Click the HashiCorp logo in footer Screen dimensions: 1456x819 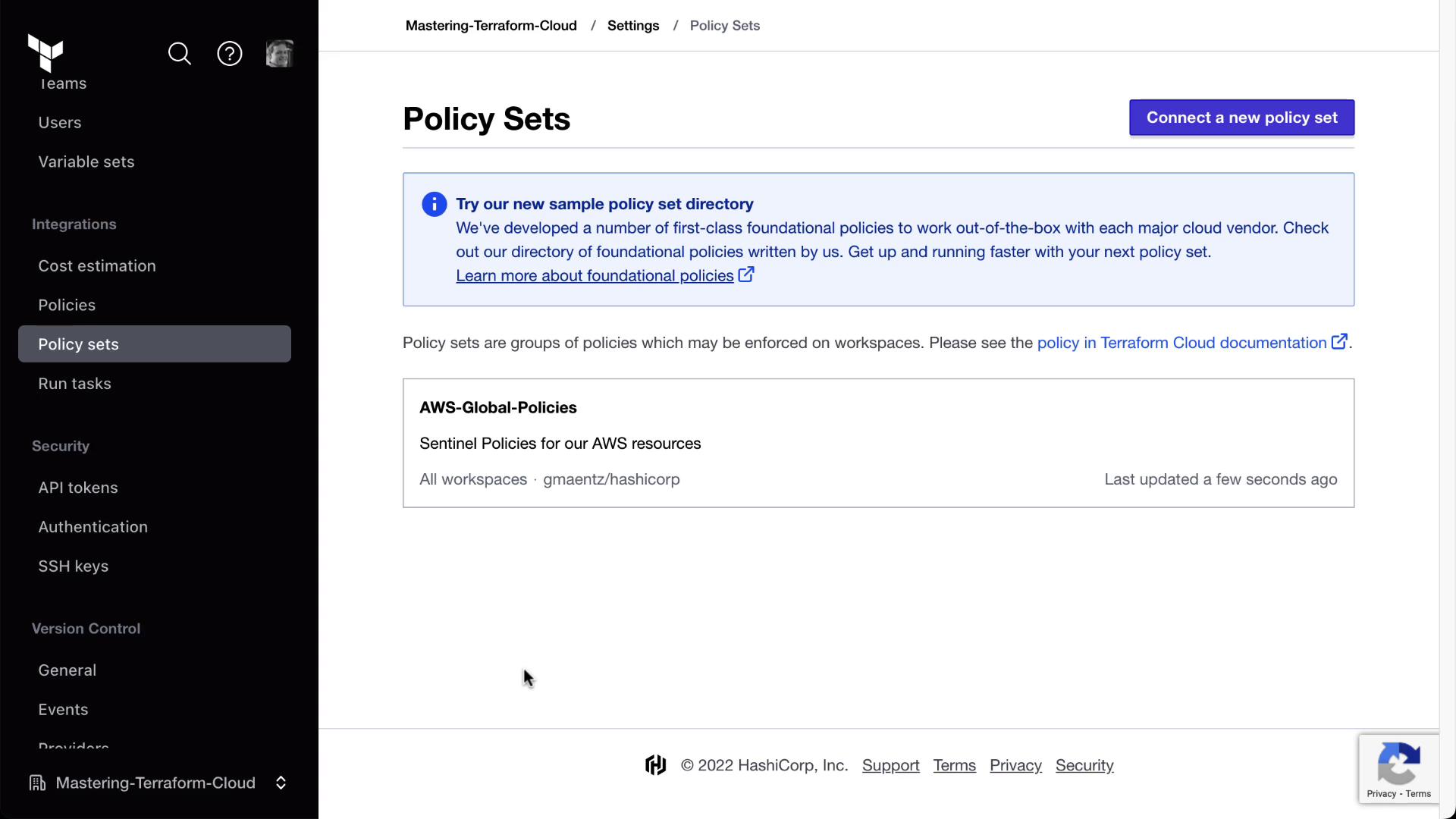(x=656, y=765)
